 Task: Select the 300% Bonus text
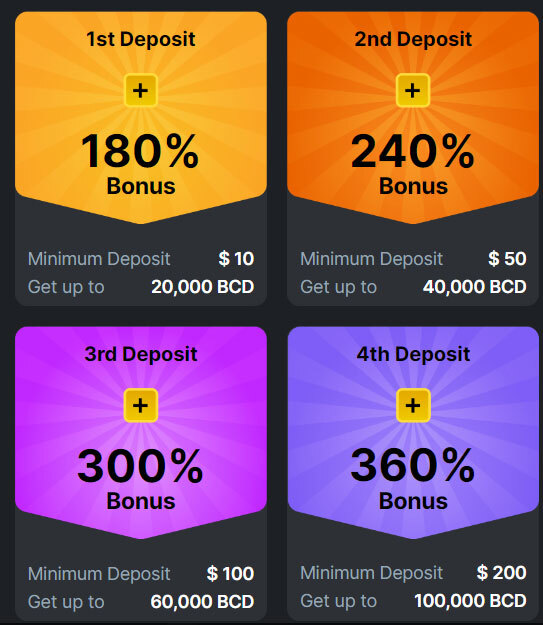click(140, 479)
